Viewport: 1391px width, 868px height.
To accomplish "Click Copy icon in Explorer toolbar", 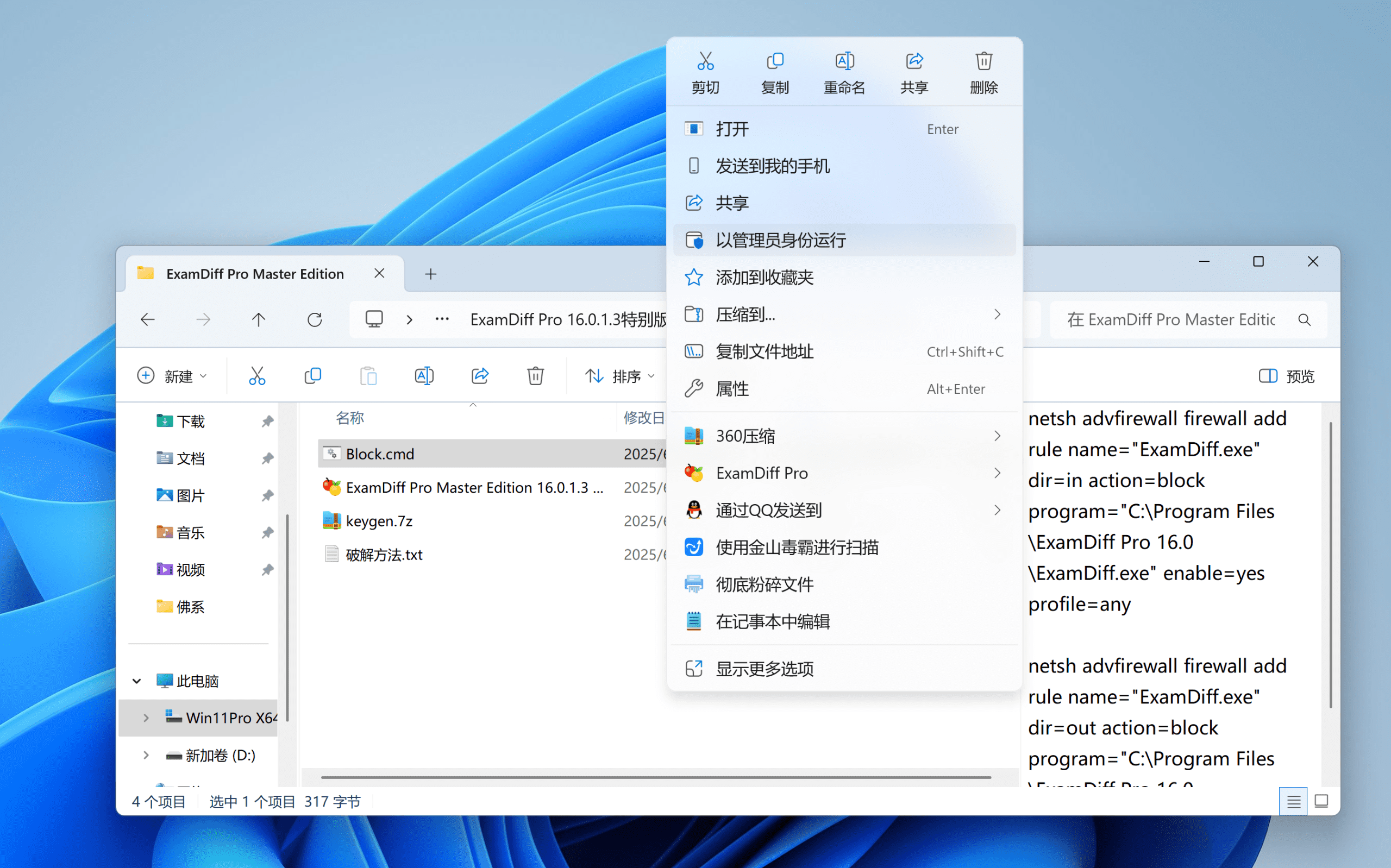I will pyautogui.click(x=312, y=376).
